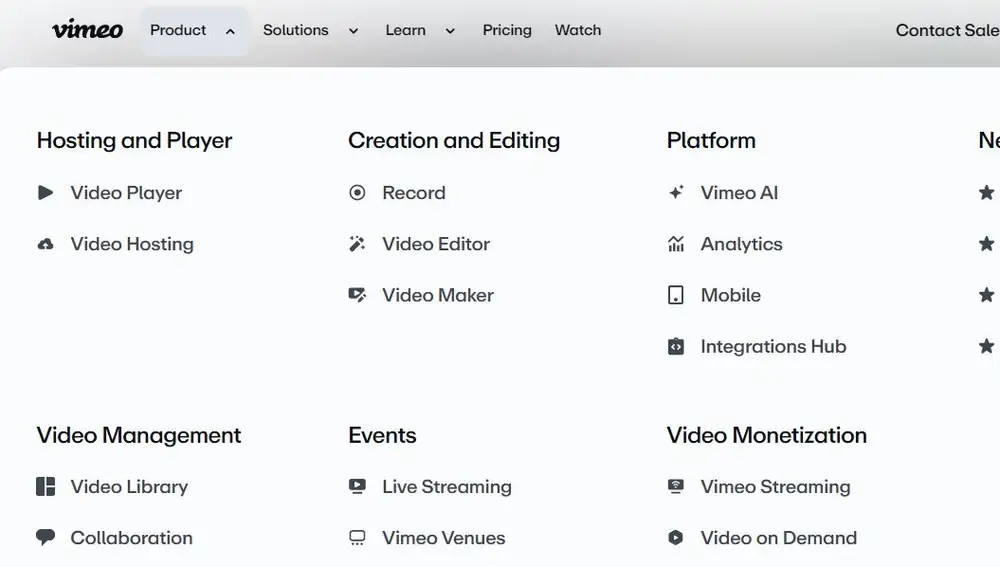This screenshot has height=567, width=1000.
Task: Open the Video Player link
Action: 126,193
